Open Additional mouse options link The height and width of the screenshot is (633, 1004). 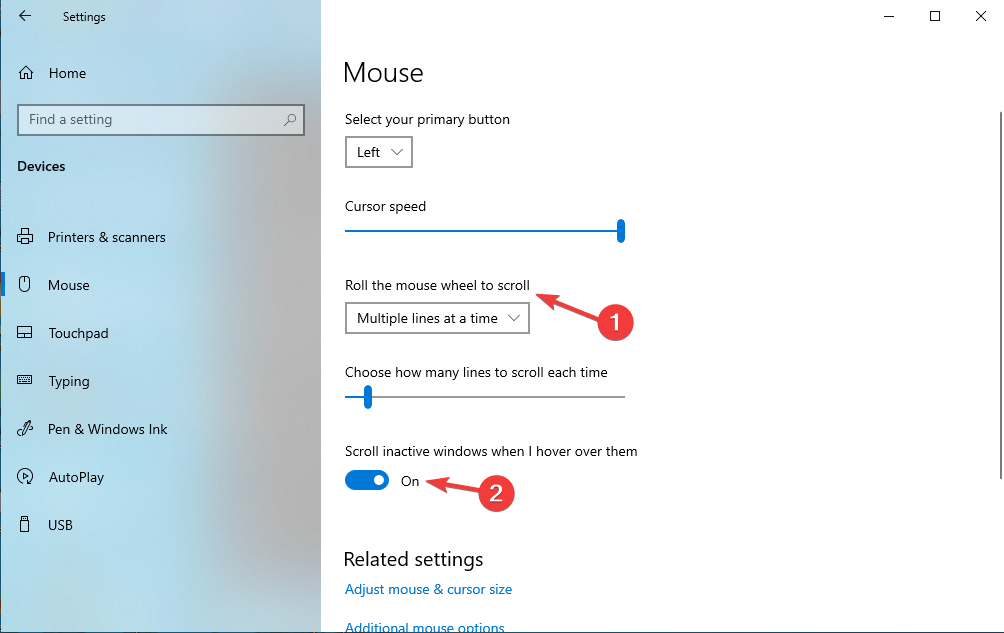[x=425, y=627]
